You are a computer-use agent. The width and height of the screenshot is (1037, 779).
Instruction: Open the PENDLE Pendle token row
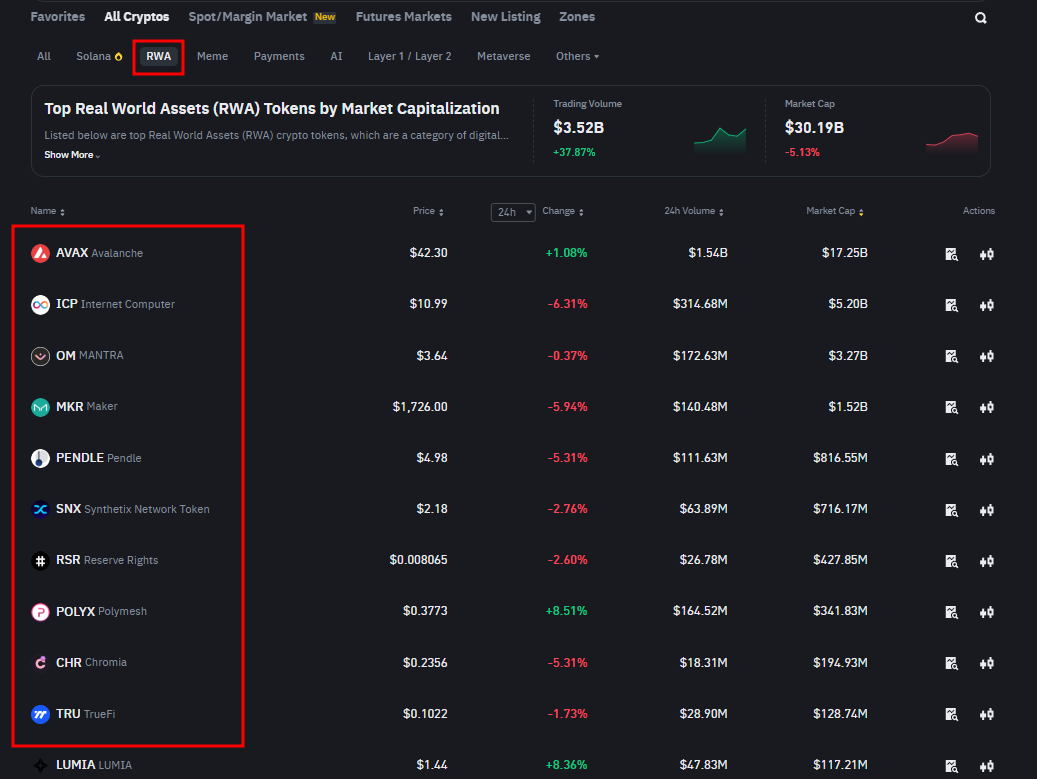[513, 458]
